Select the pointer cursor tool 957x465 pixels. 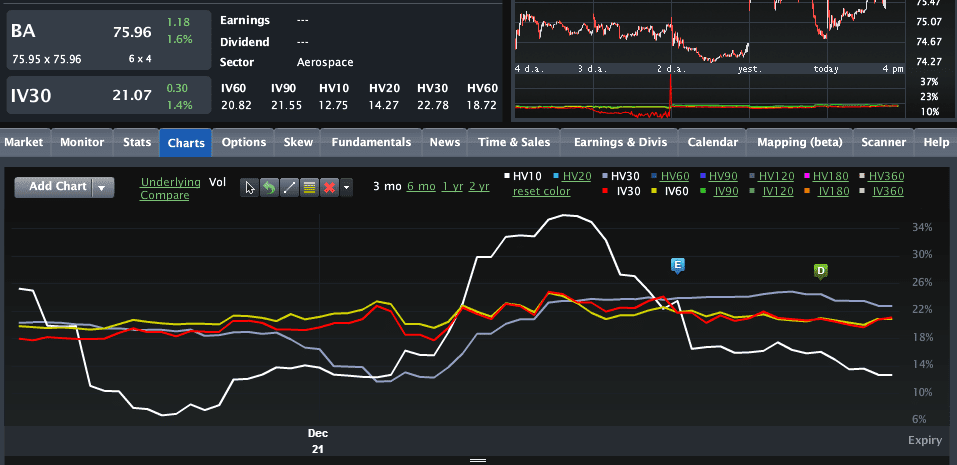point(250,187)
